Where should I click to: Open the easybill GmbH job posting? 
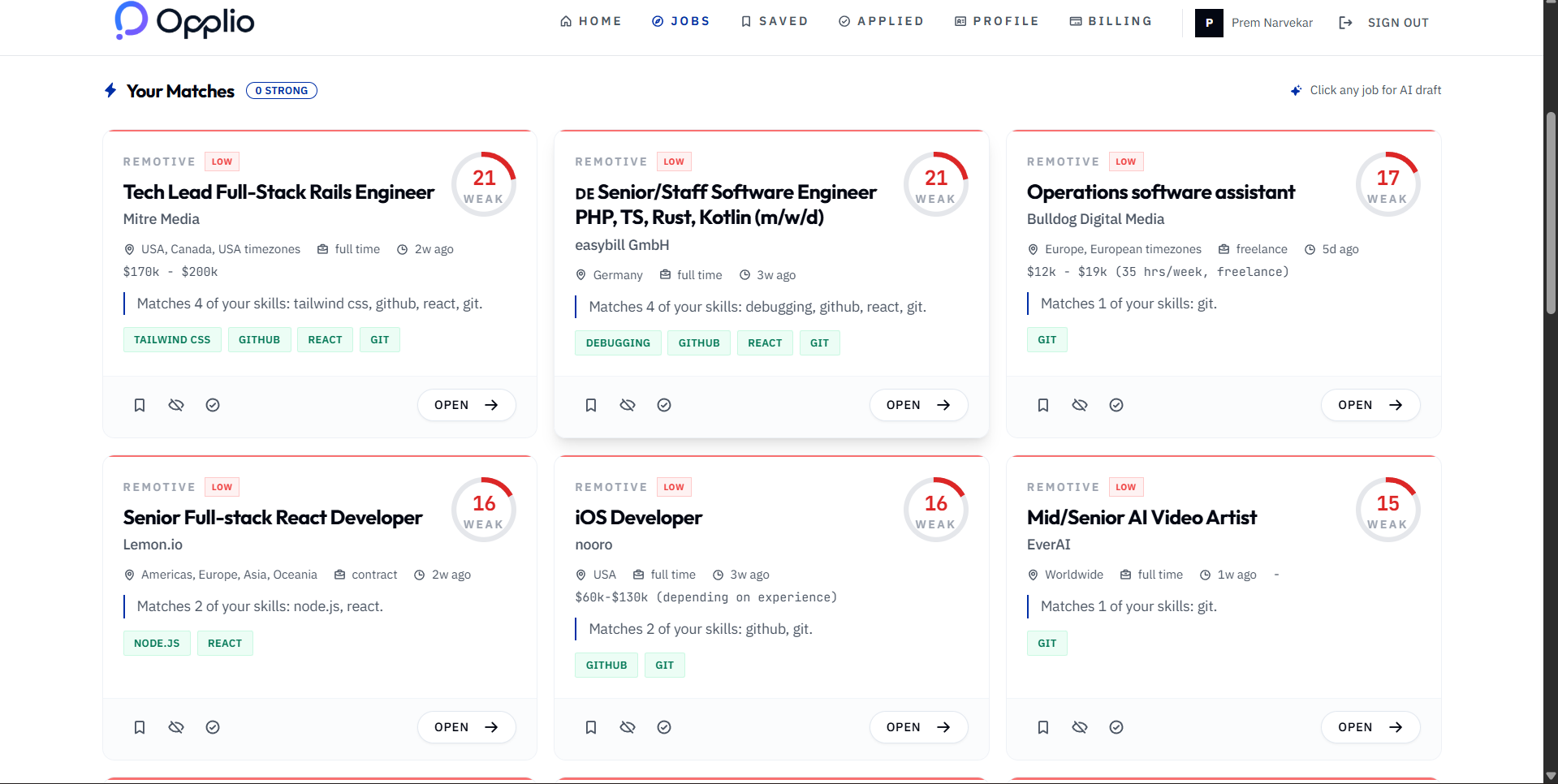pos(918,405)
